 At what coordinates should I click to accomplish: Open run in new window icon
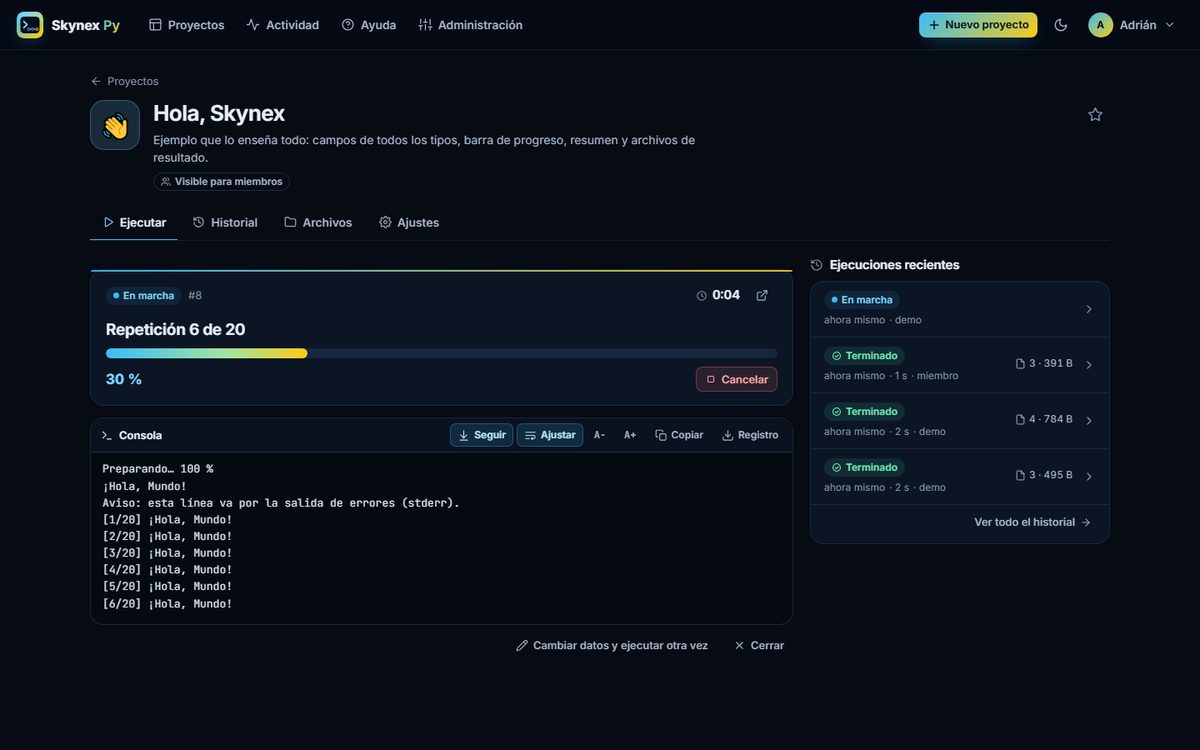pyautogui.click(x=762, y=296)
